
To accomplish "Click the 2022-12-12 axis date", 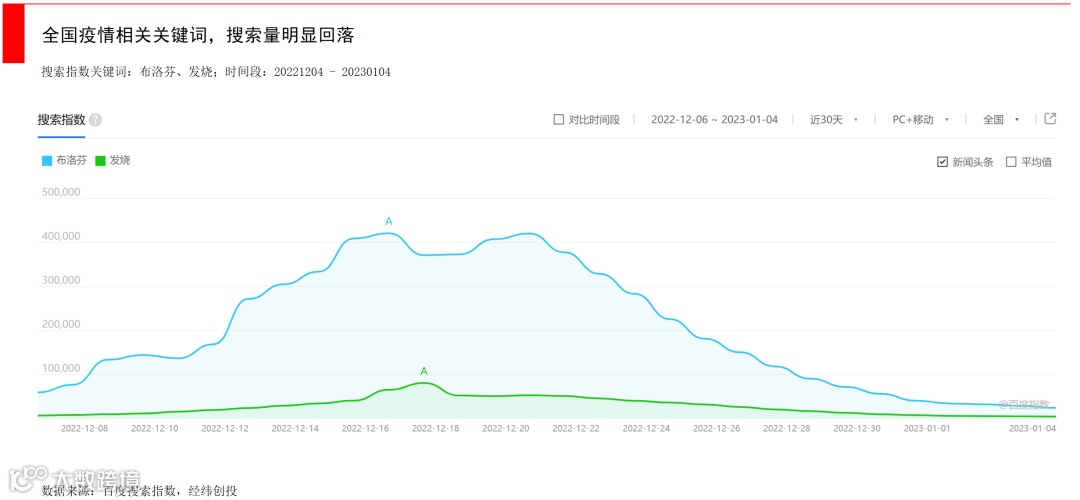I will coord(225,428).
